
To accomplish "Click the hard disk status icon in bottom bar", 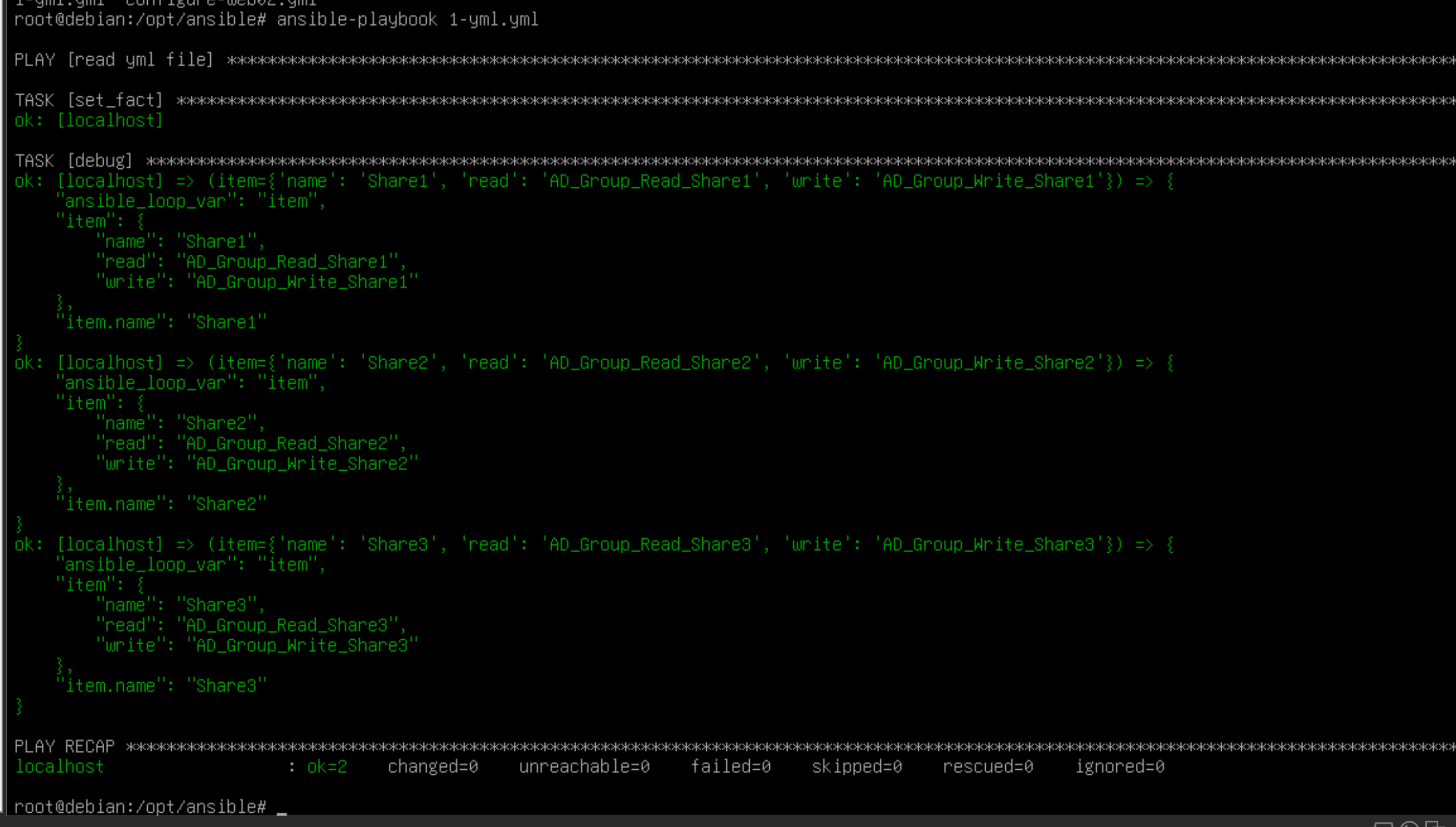I will tap(1383, 825).
